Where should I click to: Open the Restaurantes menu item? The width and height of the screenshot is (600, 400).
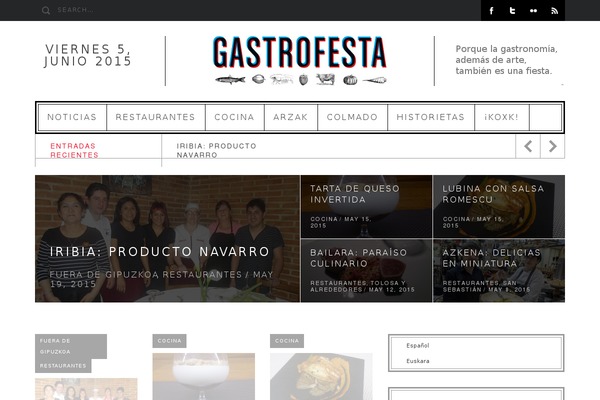click(x=155, y=117)
